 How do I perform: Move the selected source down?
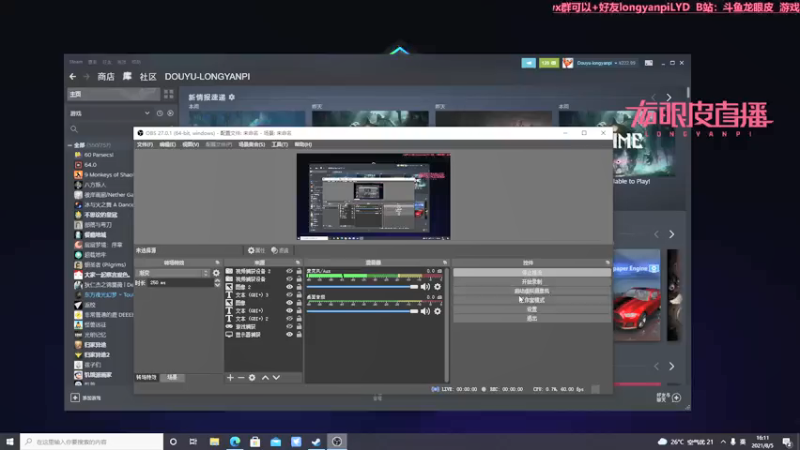(276, 378)
